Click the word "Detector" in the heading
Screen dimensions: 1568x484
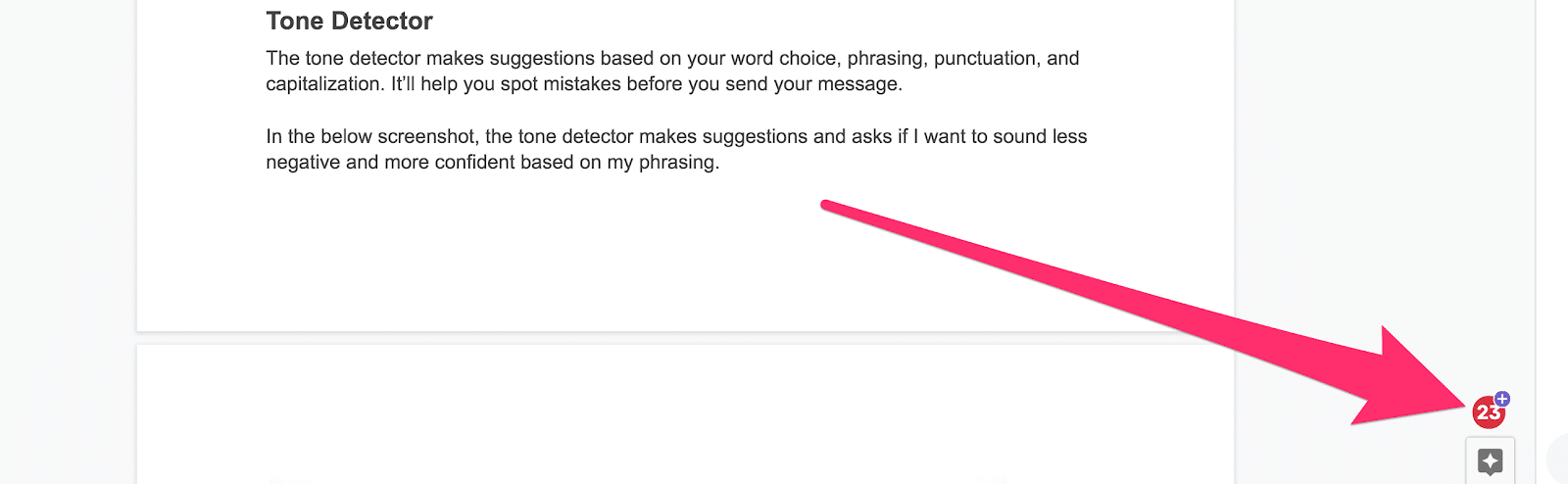[x=378, y=21]
